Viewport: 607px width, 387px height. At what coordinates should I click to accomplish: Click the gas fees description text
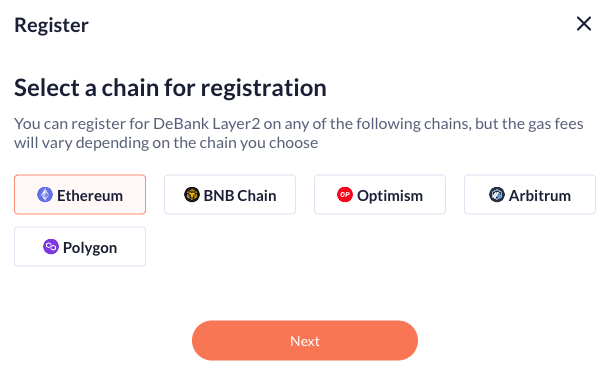coord(299,133)
